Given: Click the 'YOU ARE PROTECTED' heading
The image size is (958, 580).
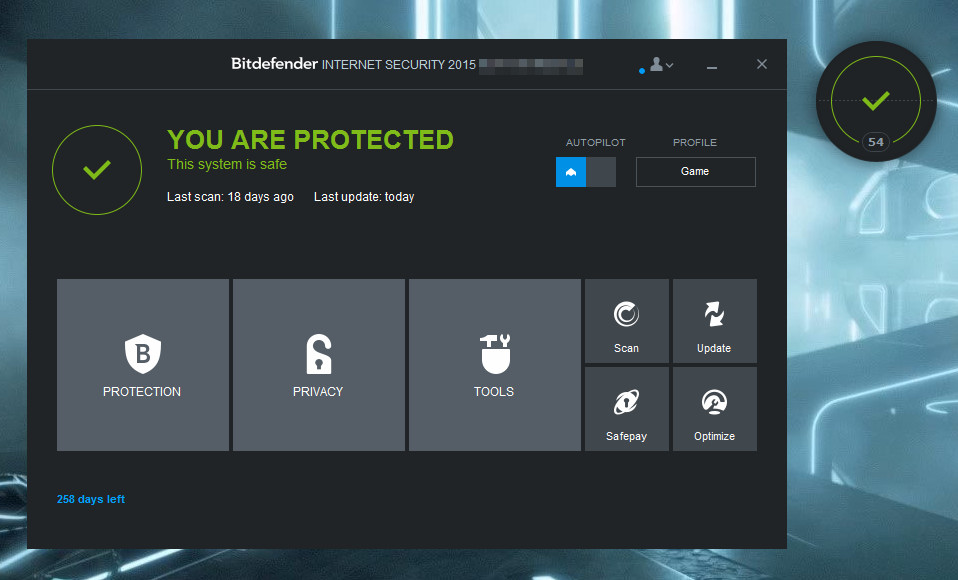Looking at the screenshot, I should 310,139.
